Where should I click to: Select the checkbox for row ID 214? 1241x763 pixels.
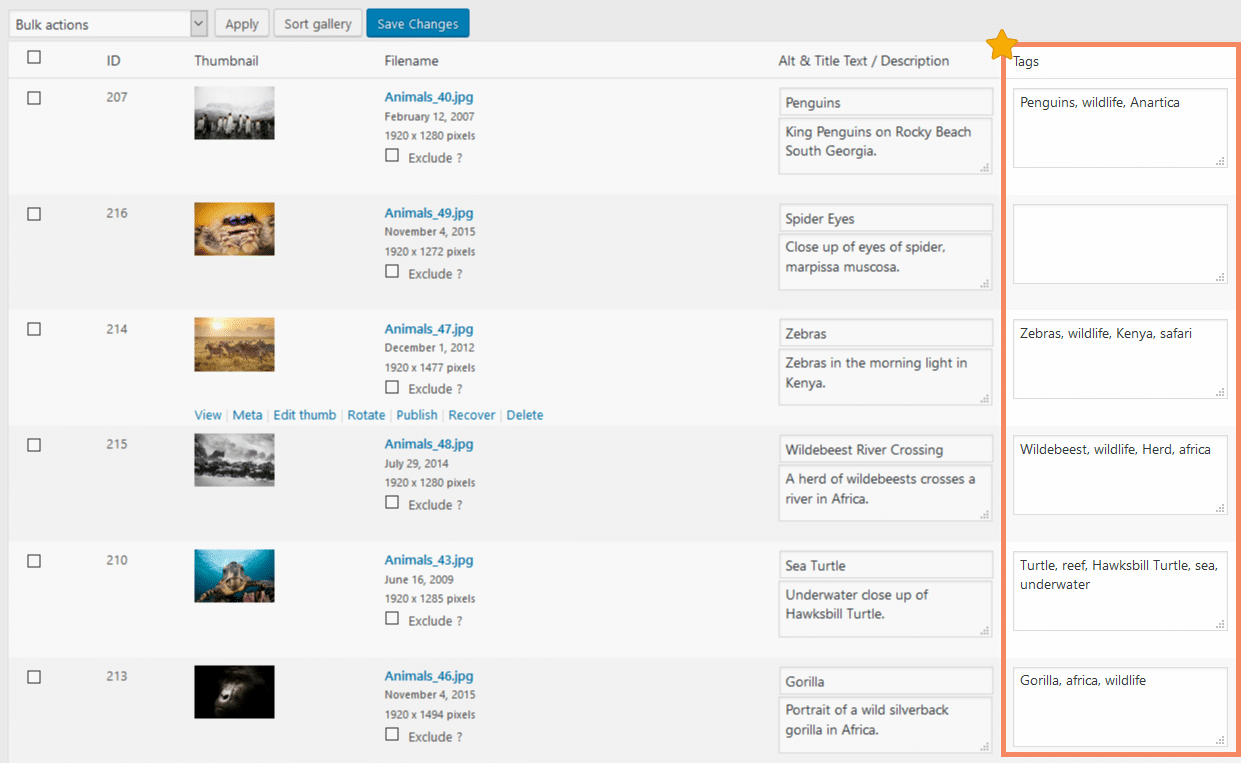[x=34, y=329]
